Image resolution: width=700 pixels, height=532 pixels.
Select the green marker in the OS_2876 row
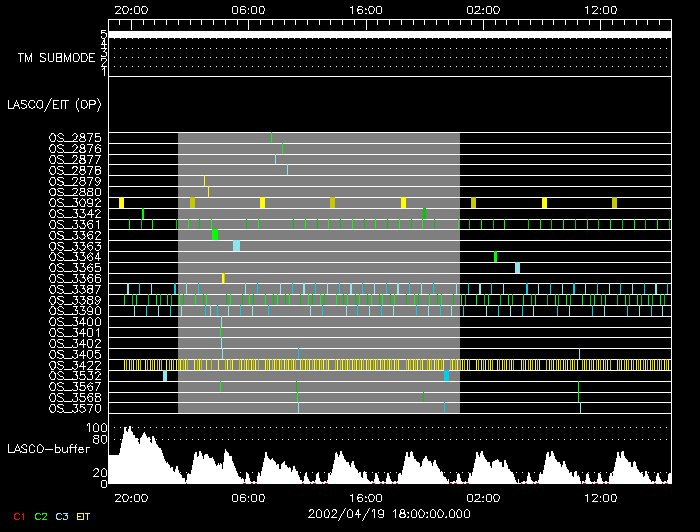(282, 148)
